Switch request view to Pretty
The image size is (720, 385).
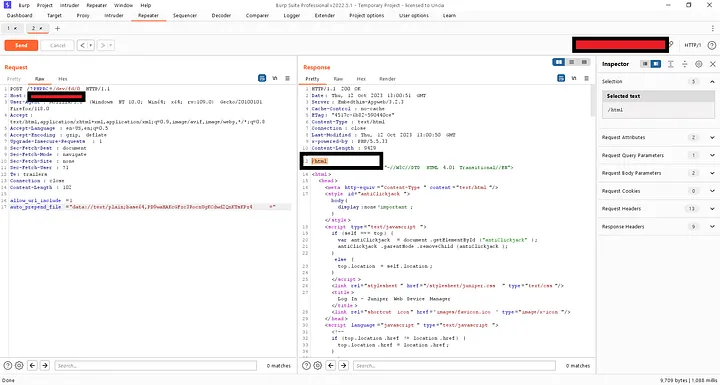(14, 79)
